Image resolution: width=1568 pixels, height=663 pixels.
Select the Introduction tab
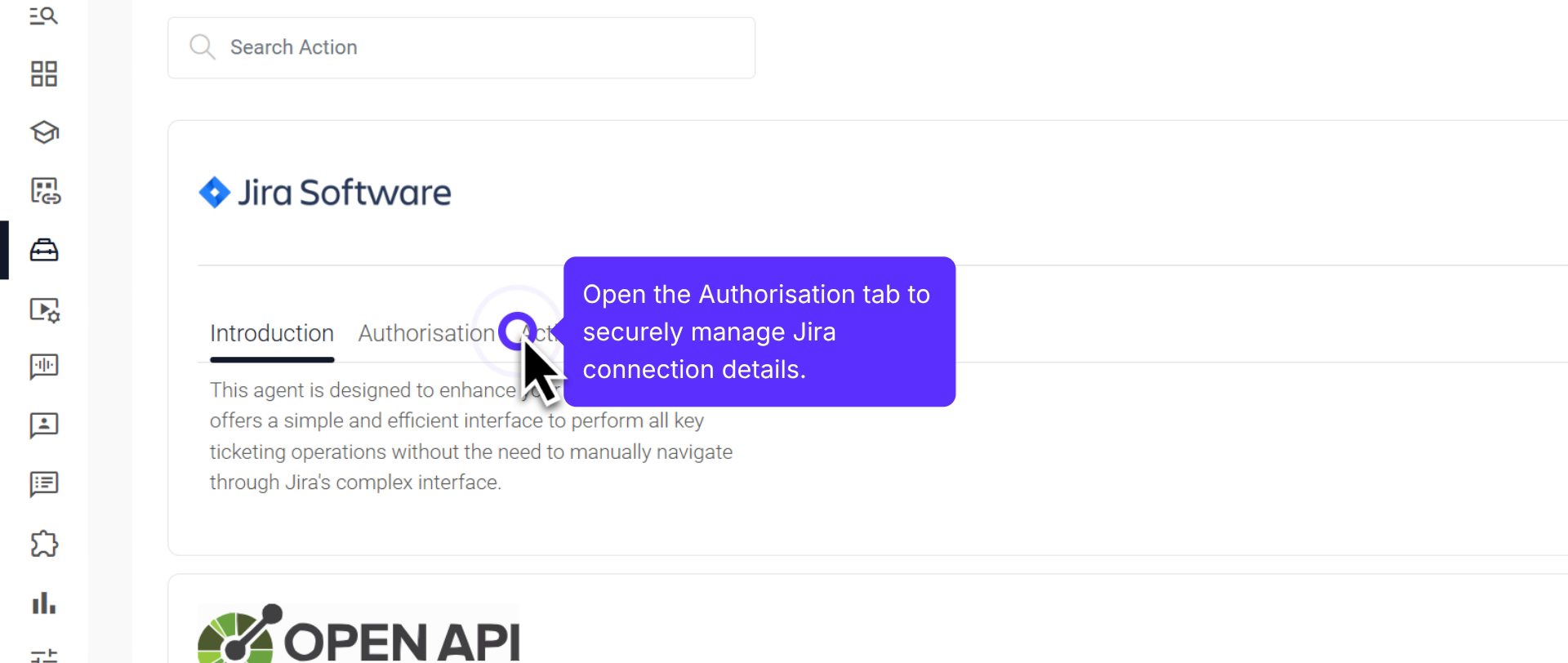[272, 333]
